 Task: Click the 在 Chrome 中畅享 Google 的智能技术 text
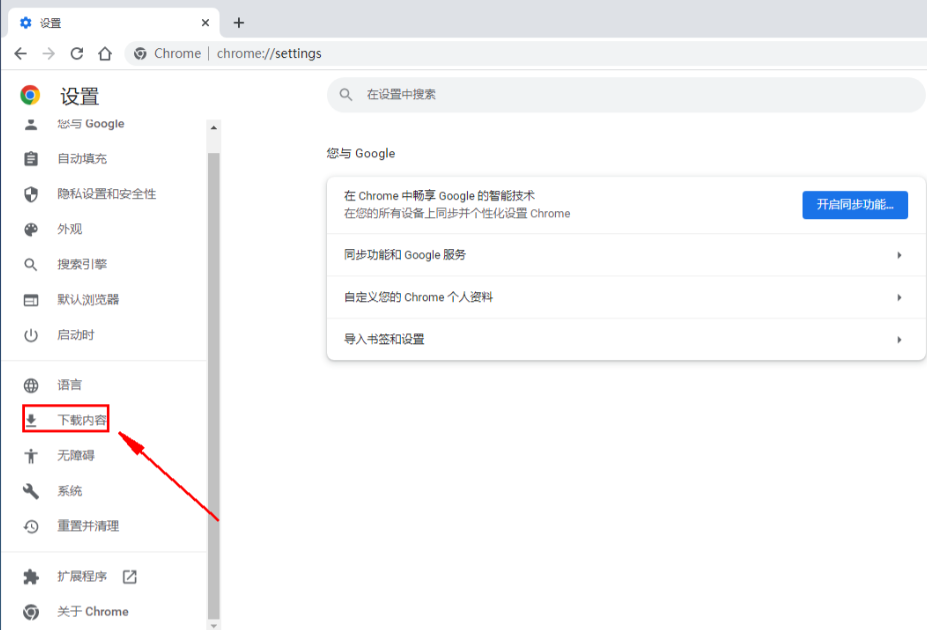(439, 196)
